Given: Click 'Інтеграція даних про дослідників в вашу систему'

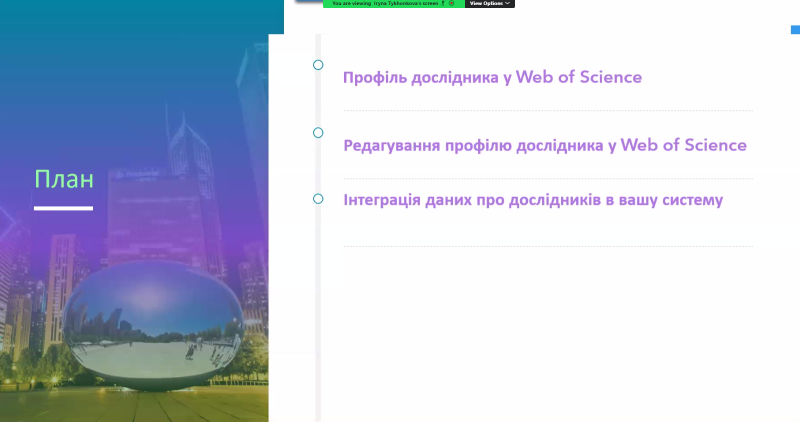Looking at the screenshot, I should tap(533, 200).
